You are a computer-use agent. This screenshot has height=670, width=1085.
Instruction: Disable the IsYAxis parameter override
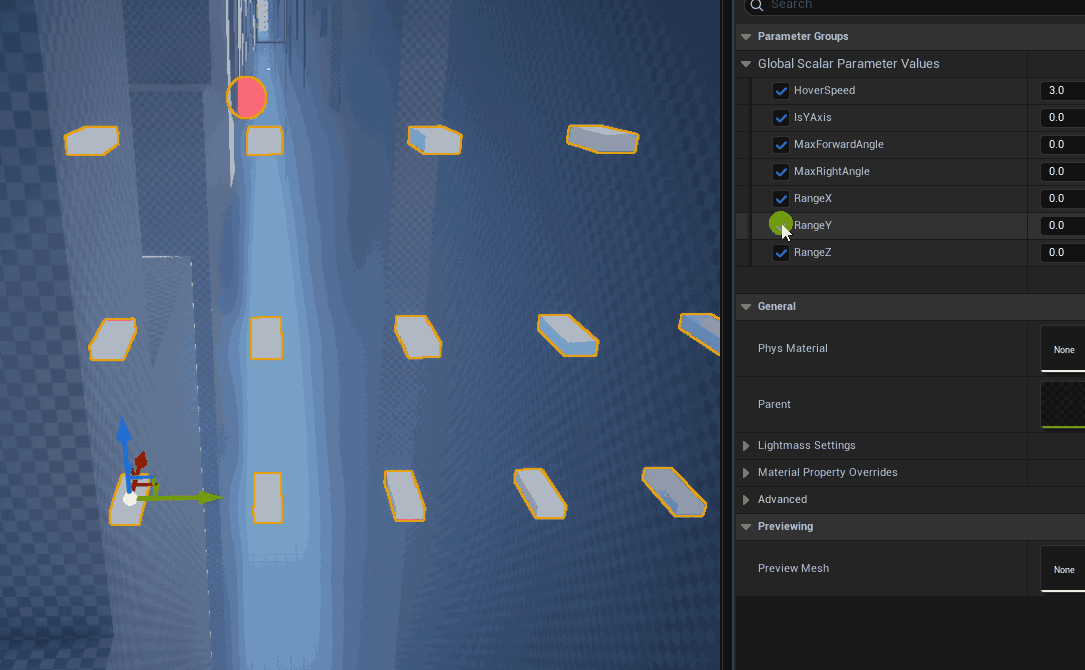pyautogui.click(x=781, y=118)
